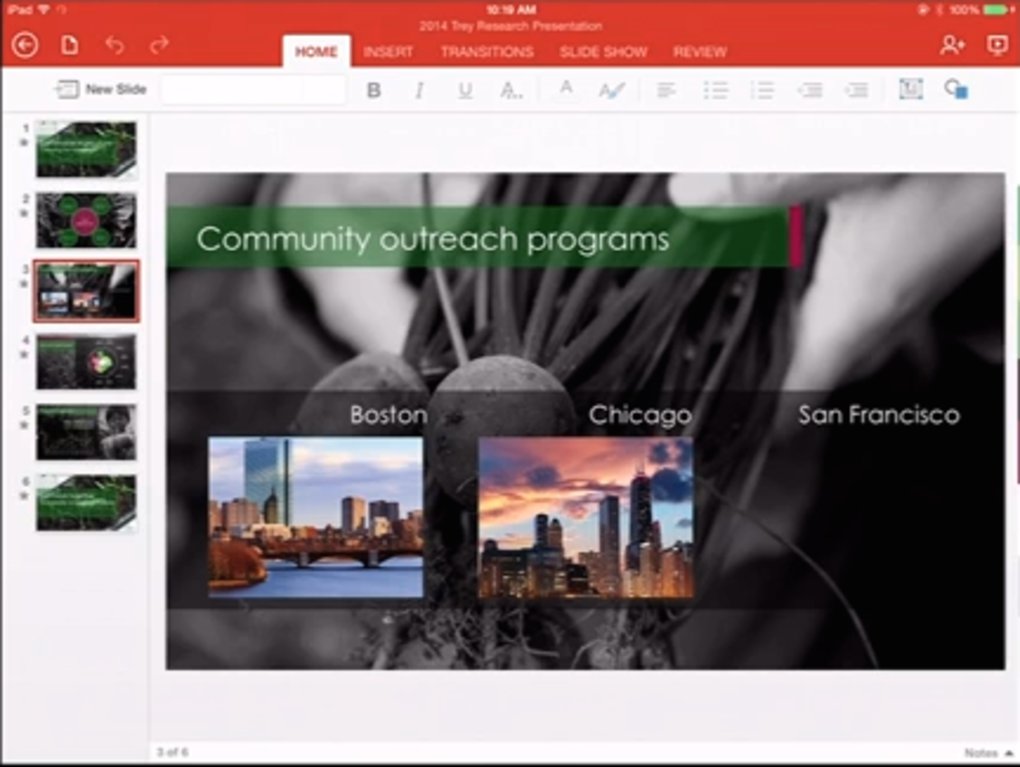Toggle Underline formatting
This screenshot has height=767, width=1020.
[x=465, y=90]
